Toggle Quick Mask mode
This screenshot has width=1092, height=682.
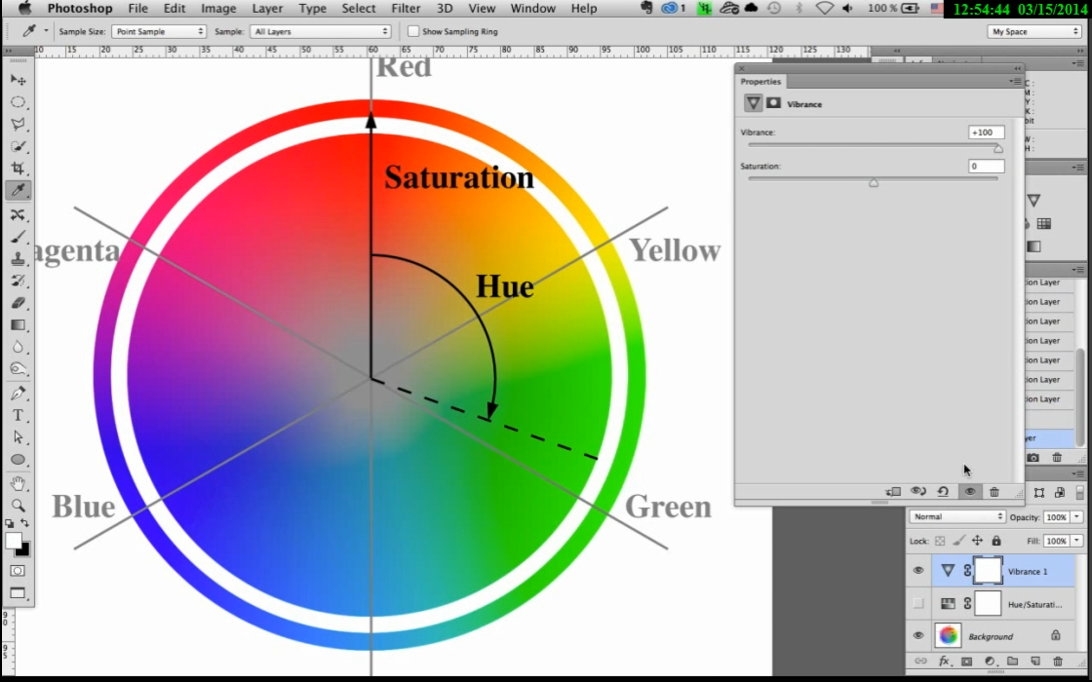pos(18,571)
